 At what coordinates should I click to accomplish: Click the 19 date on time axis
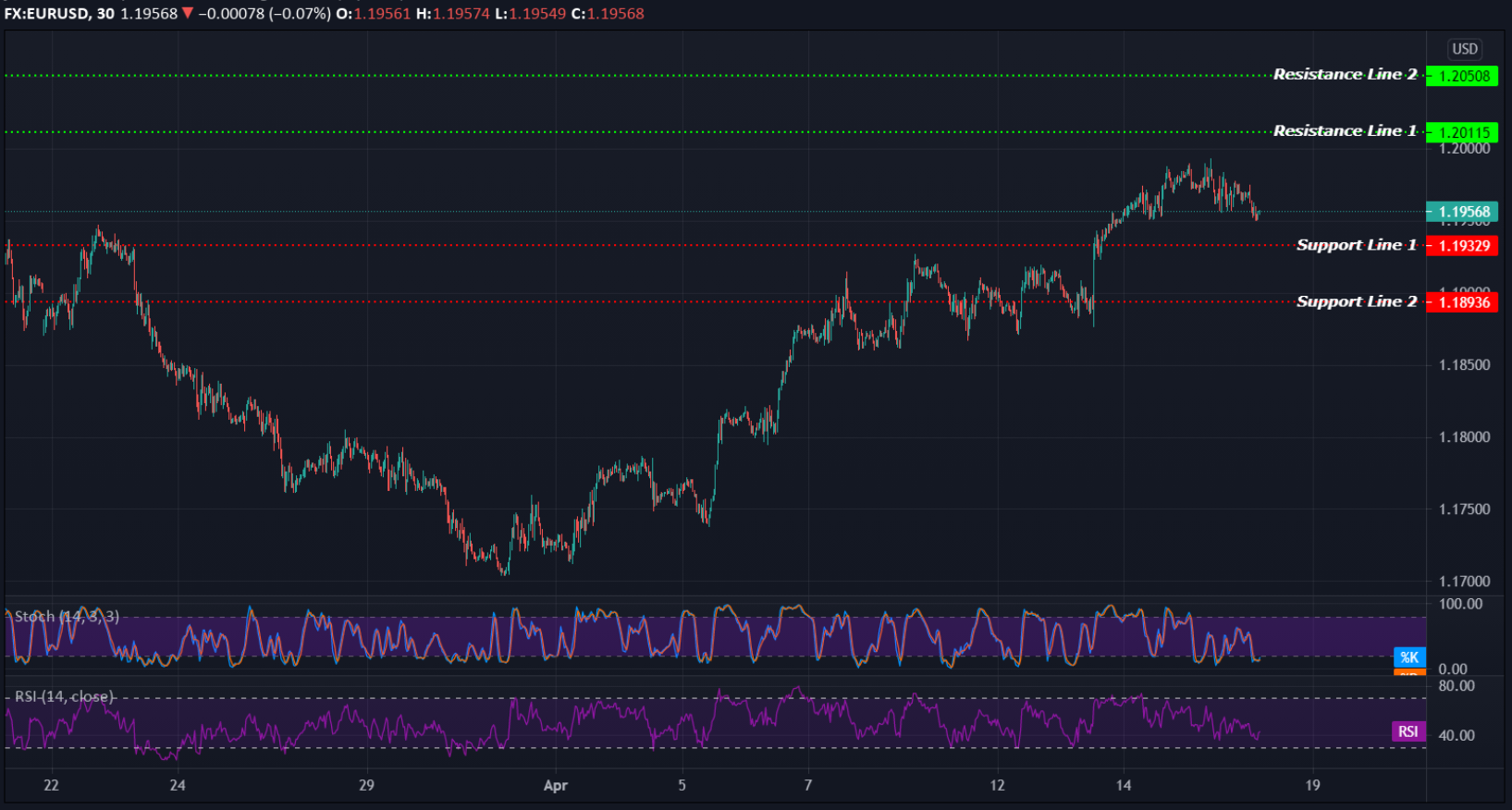[1312, 785]
